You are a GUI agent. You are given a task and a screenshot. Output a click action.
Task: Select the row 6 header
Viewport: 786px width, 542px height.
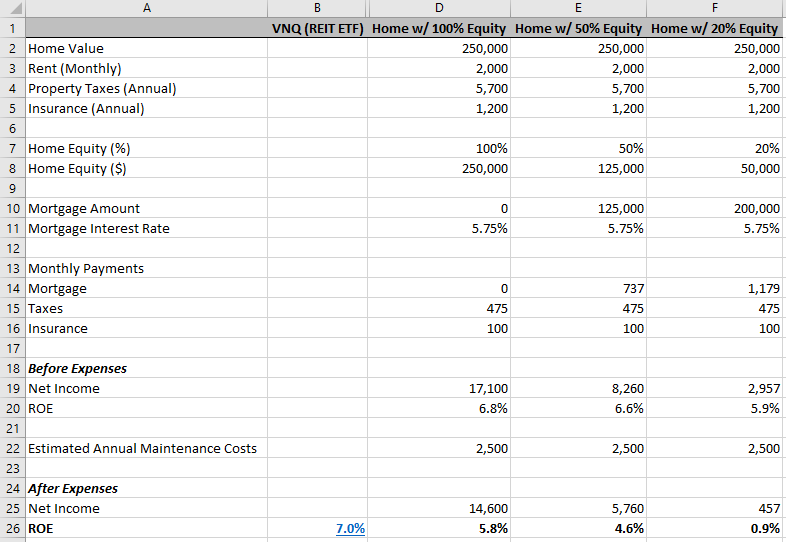[x=13, y=128]
